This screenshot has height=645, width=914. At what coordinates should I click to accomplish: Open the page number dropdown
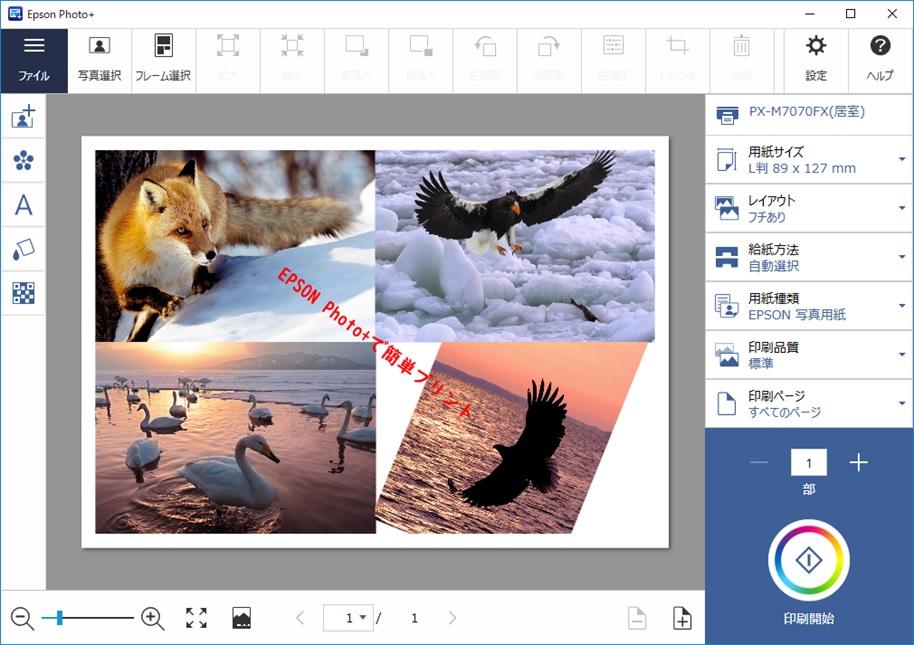click(x=362, y=618)
